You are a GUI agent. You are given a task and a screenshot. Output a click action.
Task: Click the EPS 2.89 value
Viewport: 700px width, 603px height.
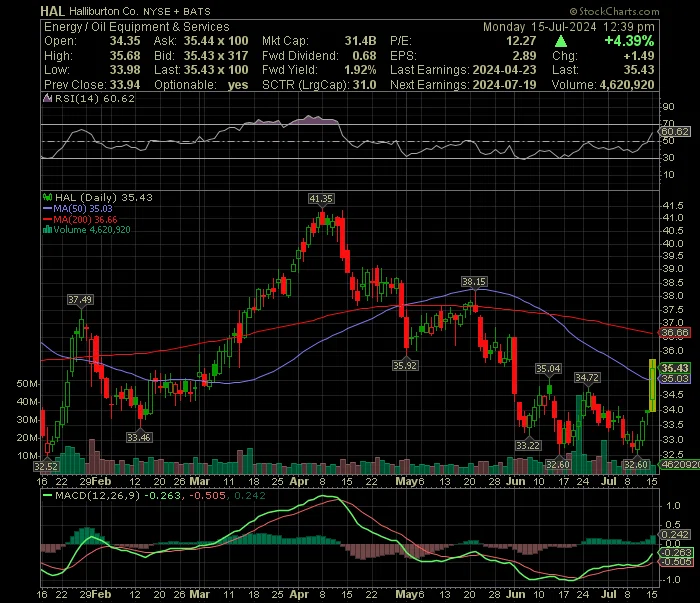click(x=524, y=56)
